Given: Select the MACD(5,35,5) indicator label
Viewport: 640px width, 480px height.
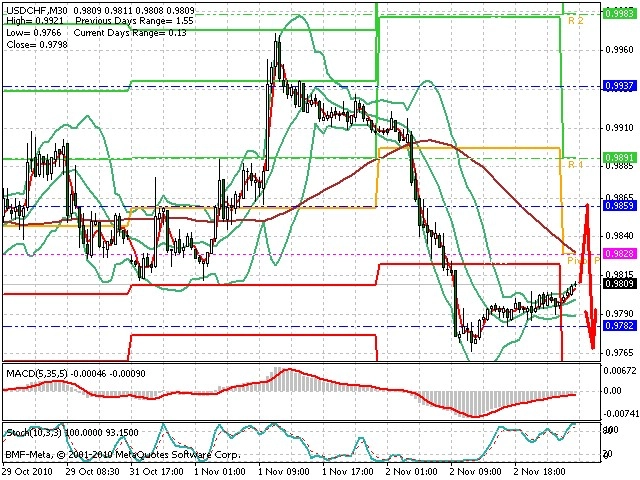Looking at the screenshot, I should click(x=37, y=373).
